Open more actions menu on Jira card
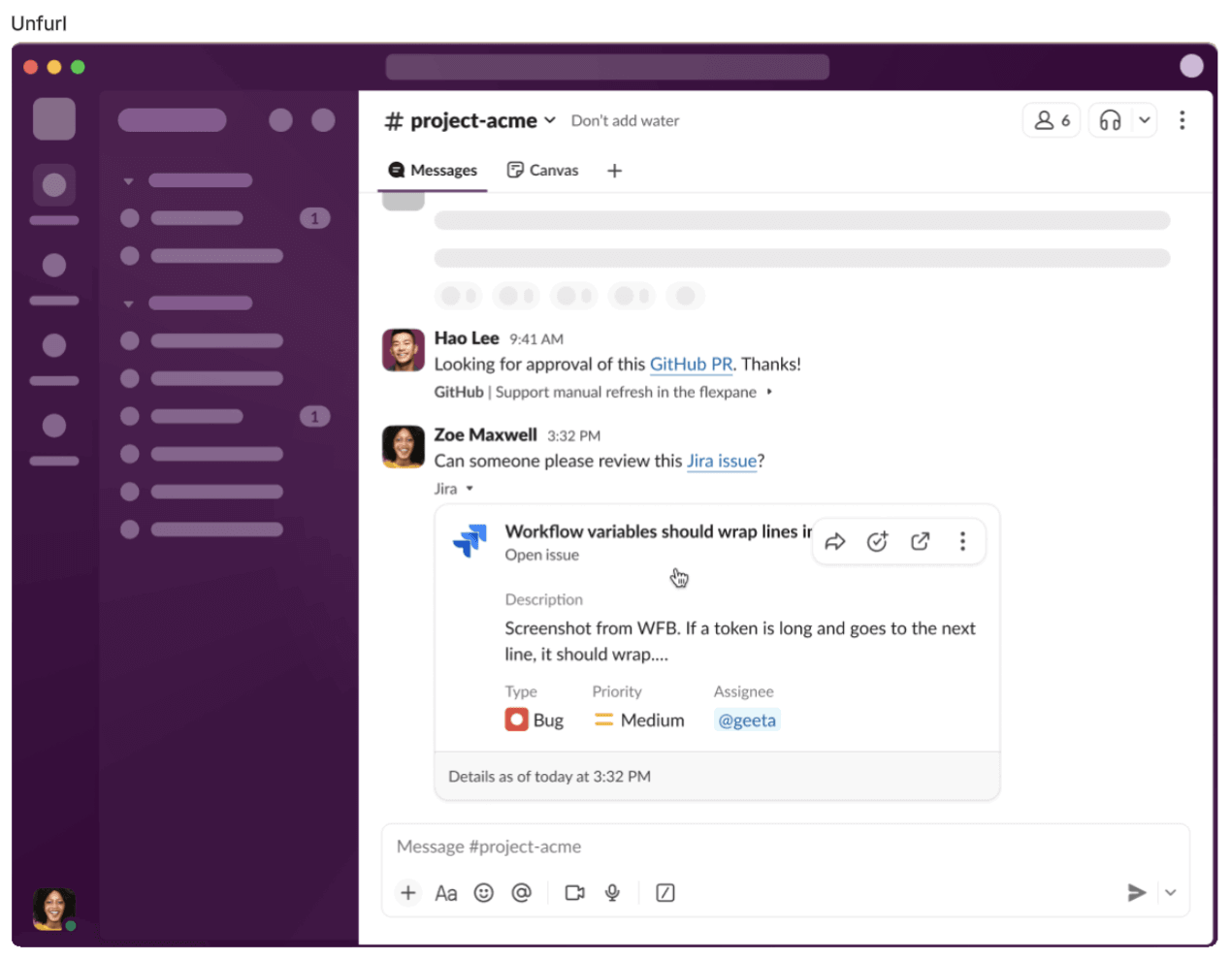Image resolution: width=1232 pixels, height=960 pixels. click(x=962, y=542)
